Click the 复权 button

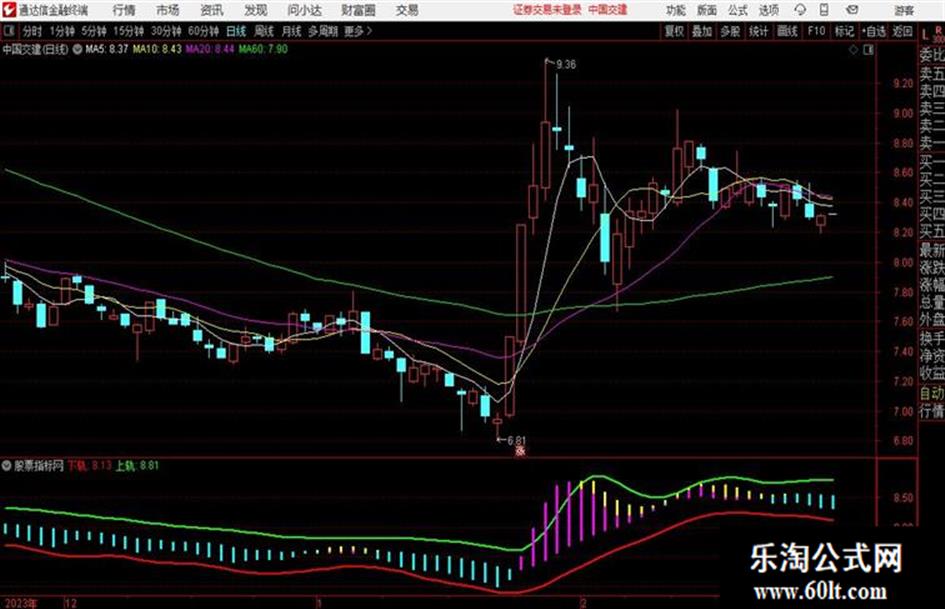pyautogui.click(x=674, y=31)
